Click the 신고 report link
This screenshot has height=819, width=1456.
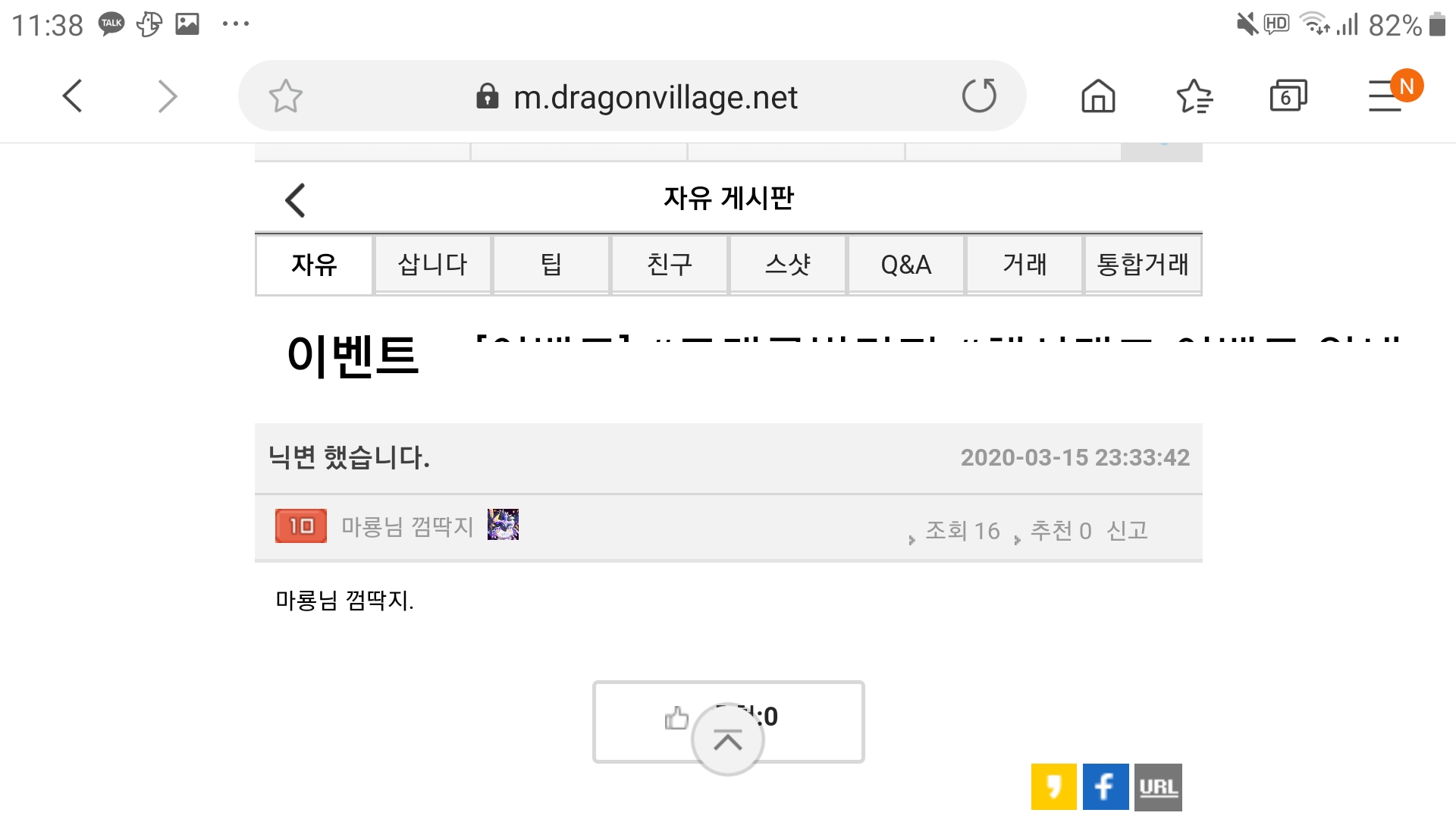[x=1127, y=530]
